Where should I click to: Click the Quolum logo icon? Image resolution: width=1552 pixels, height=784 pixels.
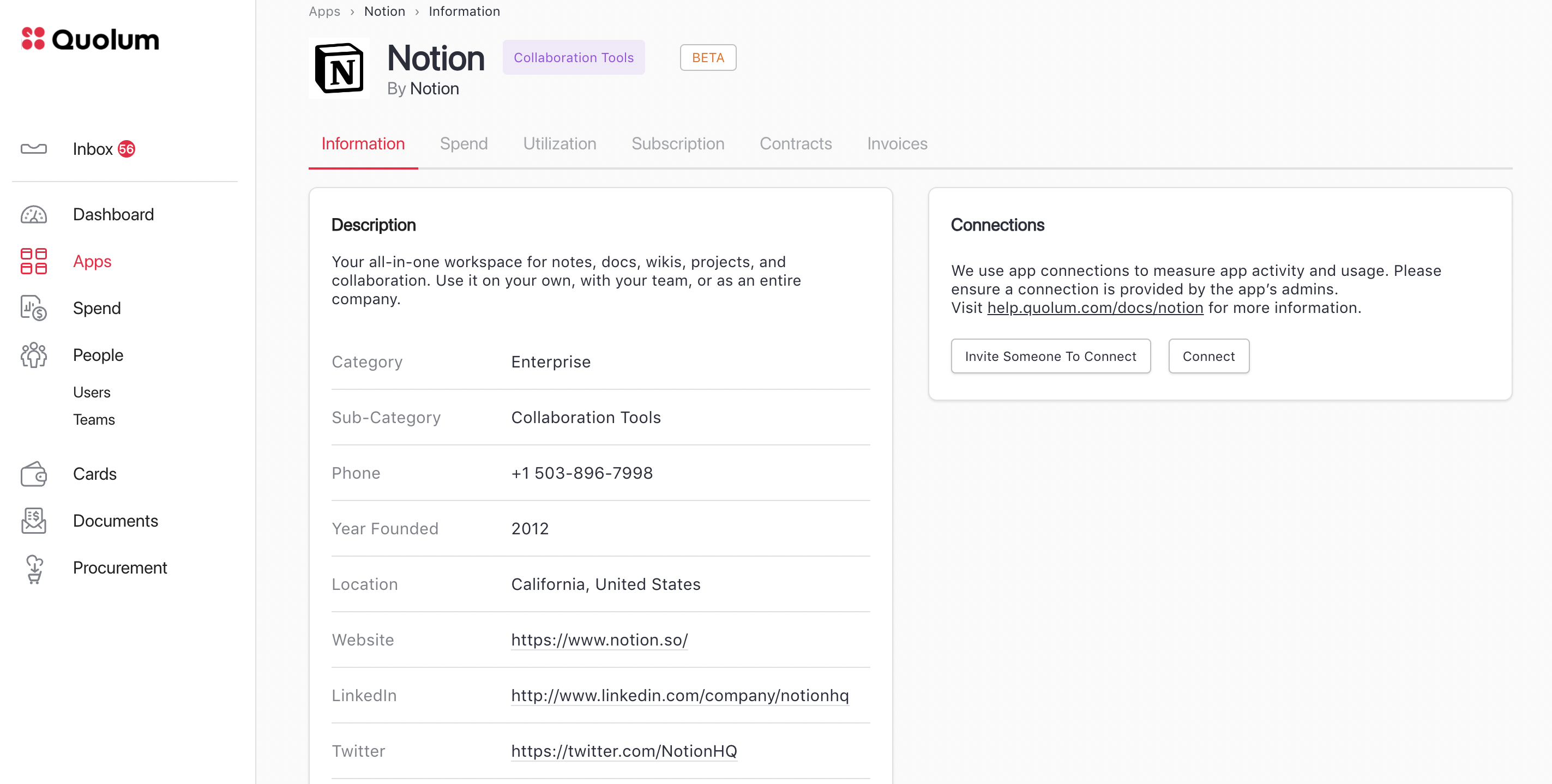33,39
